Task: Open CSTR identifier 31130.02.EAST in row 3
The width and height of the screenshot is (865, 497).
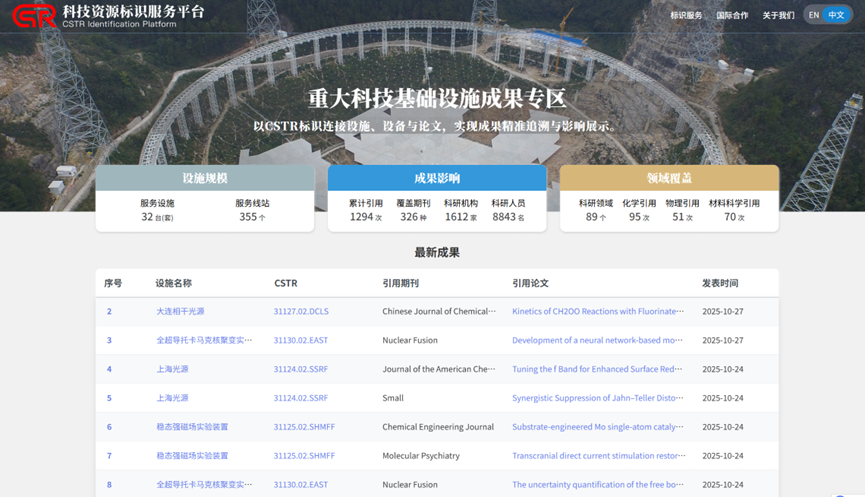Action: click(301, 340)
